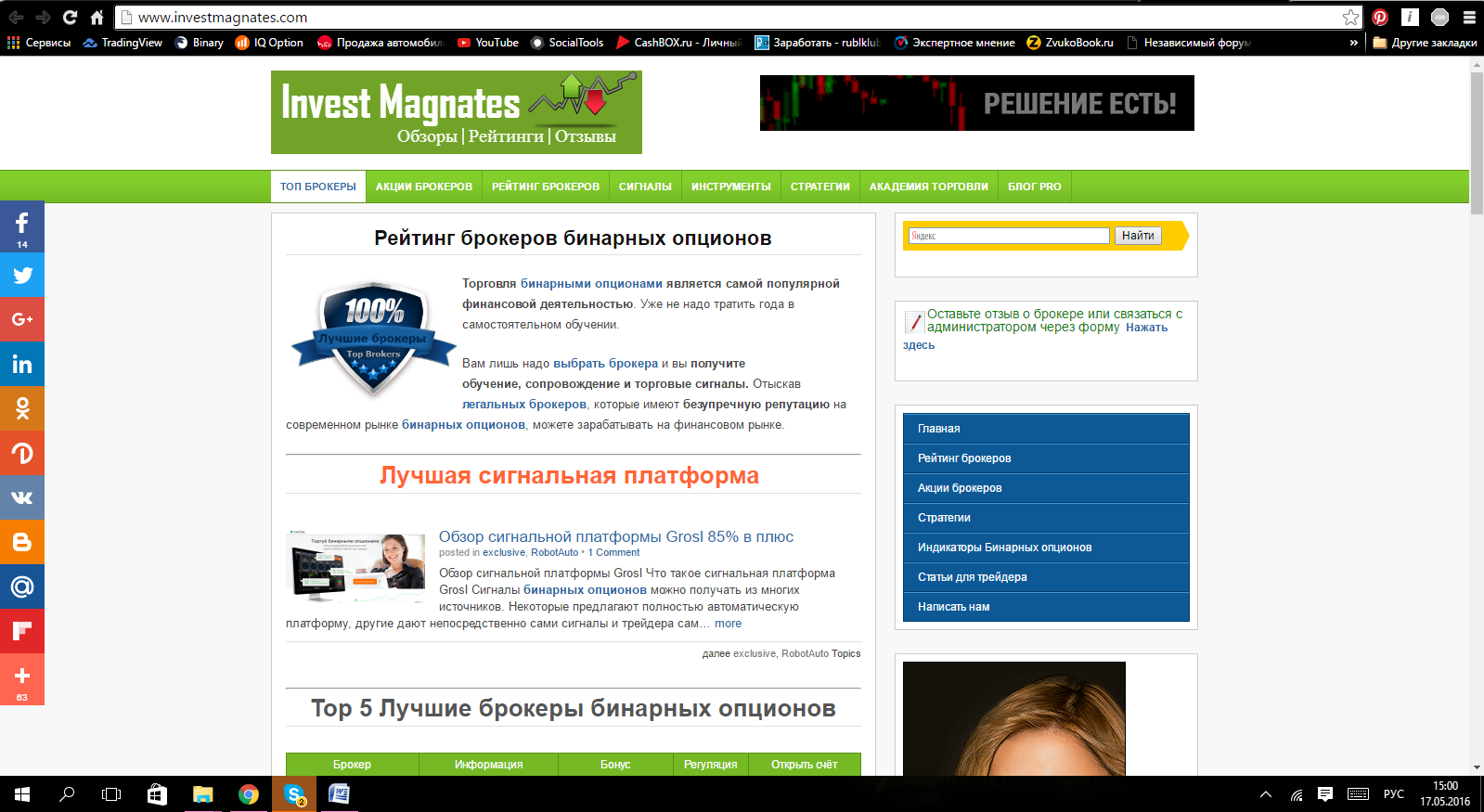Open the Chrome hamburger menu

point(1469,17)
